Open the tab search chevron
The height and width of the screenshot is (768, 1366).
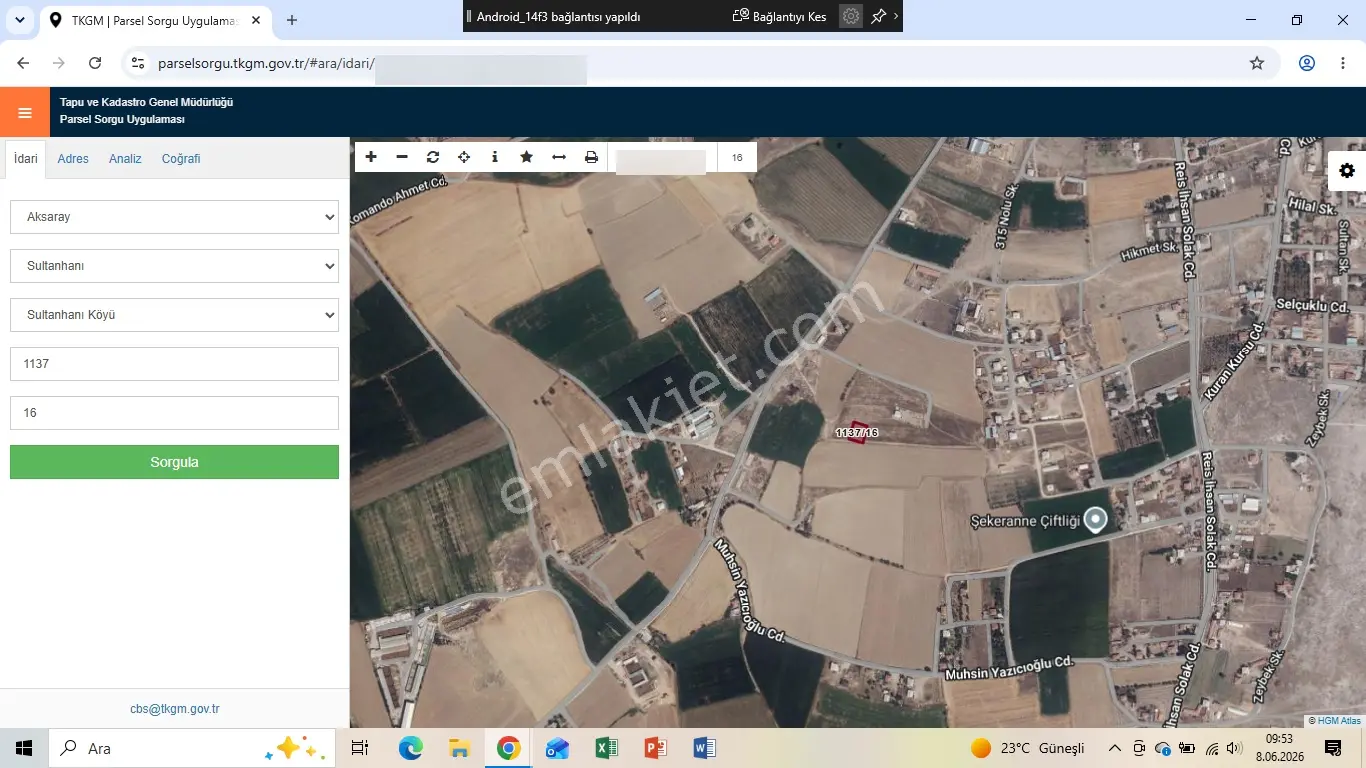[19, 20]
